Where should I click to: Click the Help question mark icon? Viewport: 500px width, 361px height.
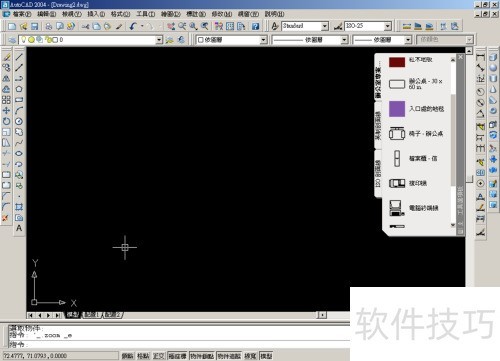[x=256, y=26]
